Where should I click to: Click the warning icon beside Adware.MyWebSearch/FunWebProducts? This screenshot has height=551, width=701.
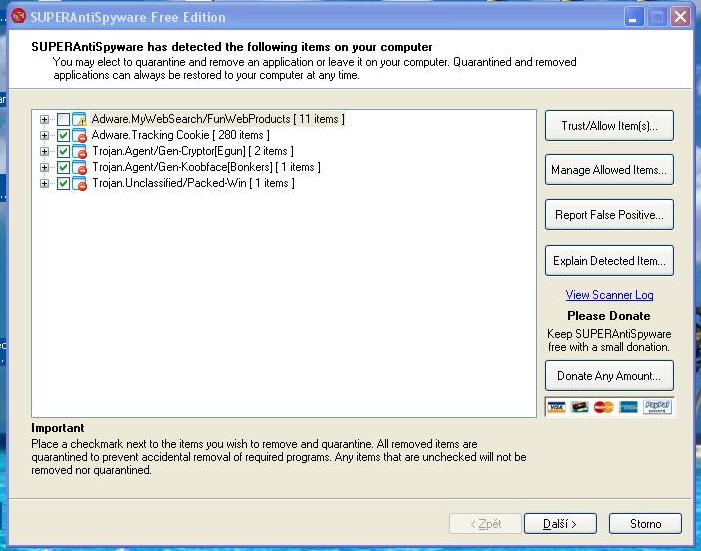(x=79, y=119)
